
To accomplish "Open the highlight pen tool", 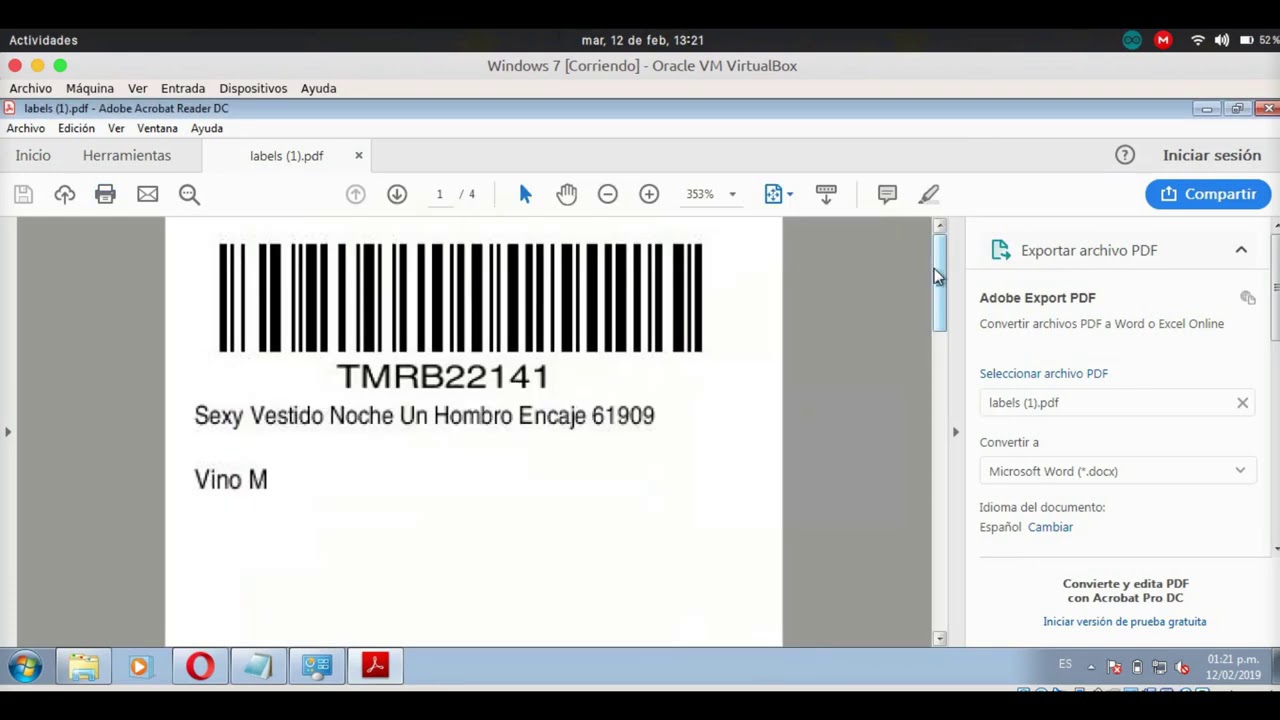I will (x=929, y=194).
